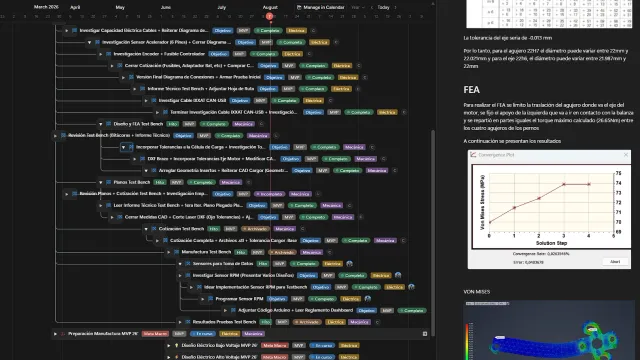Click Incompleto tag on Revisión Planos row
The image size is (640, 360).
269,194
